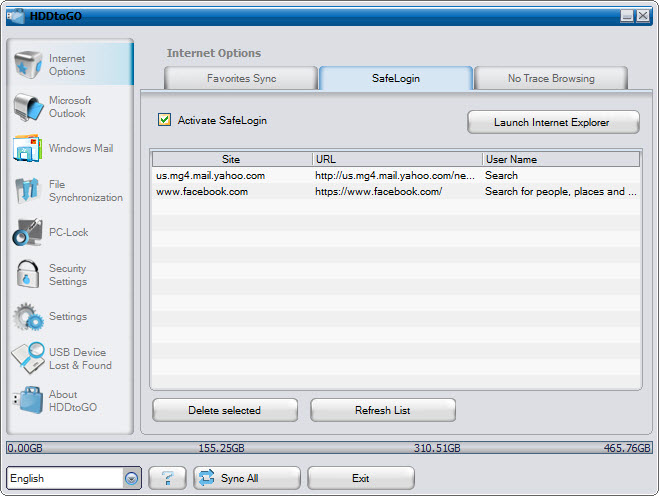The image size is (659, 496).
Task: Sort list by URL column header
Action: coord(397,159)
